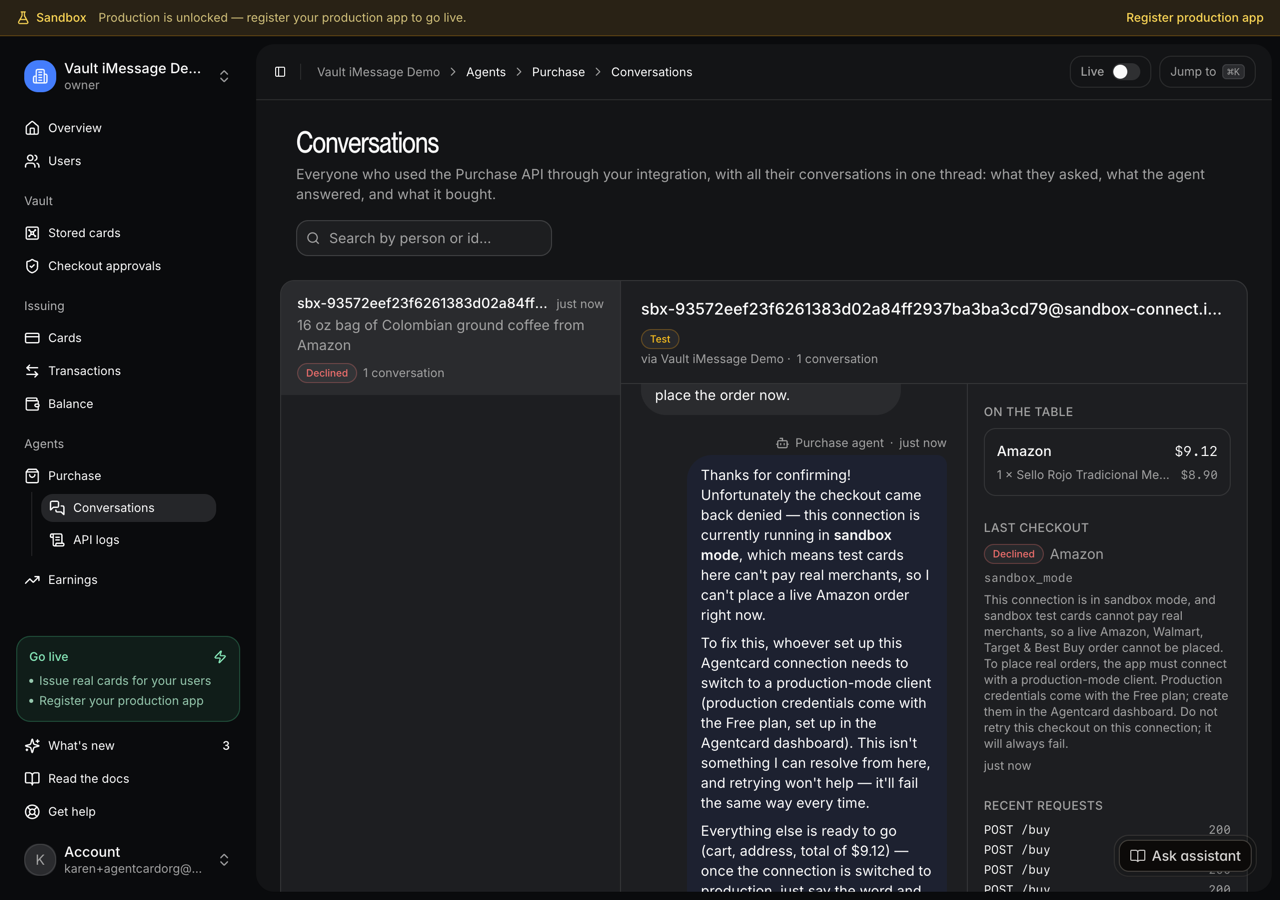The height and width of the screenshot is (900, 1280).
Task: Click the Transactions arrows icon
Action: pyautogui.click(x=32, y=371)
